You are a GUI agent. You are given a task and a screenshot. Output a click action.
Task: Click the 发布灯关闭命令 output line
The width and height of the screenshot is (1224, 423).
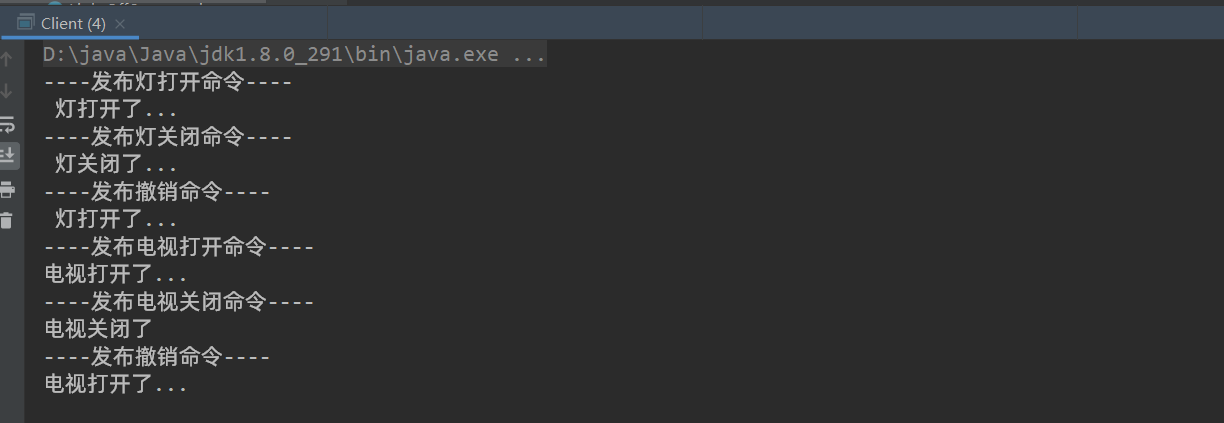168,137
